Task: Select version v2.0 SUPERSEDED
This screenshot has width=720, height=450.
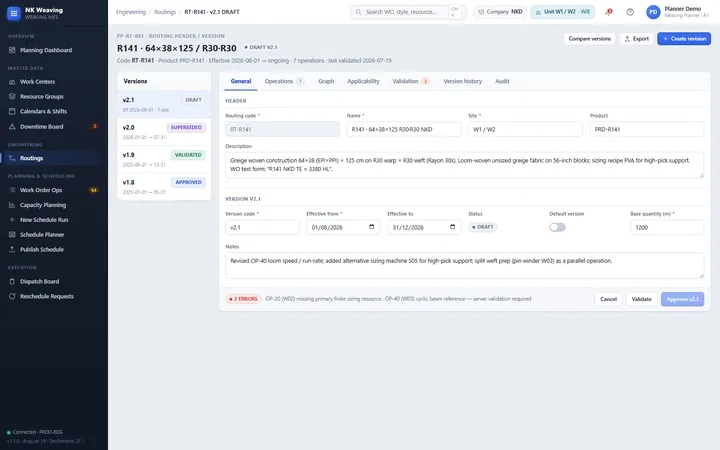Action: [x=164, y=132]
